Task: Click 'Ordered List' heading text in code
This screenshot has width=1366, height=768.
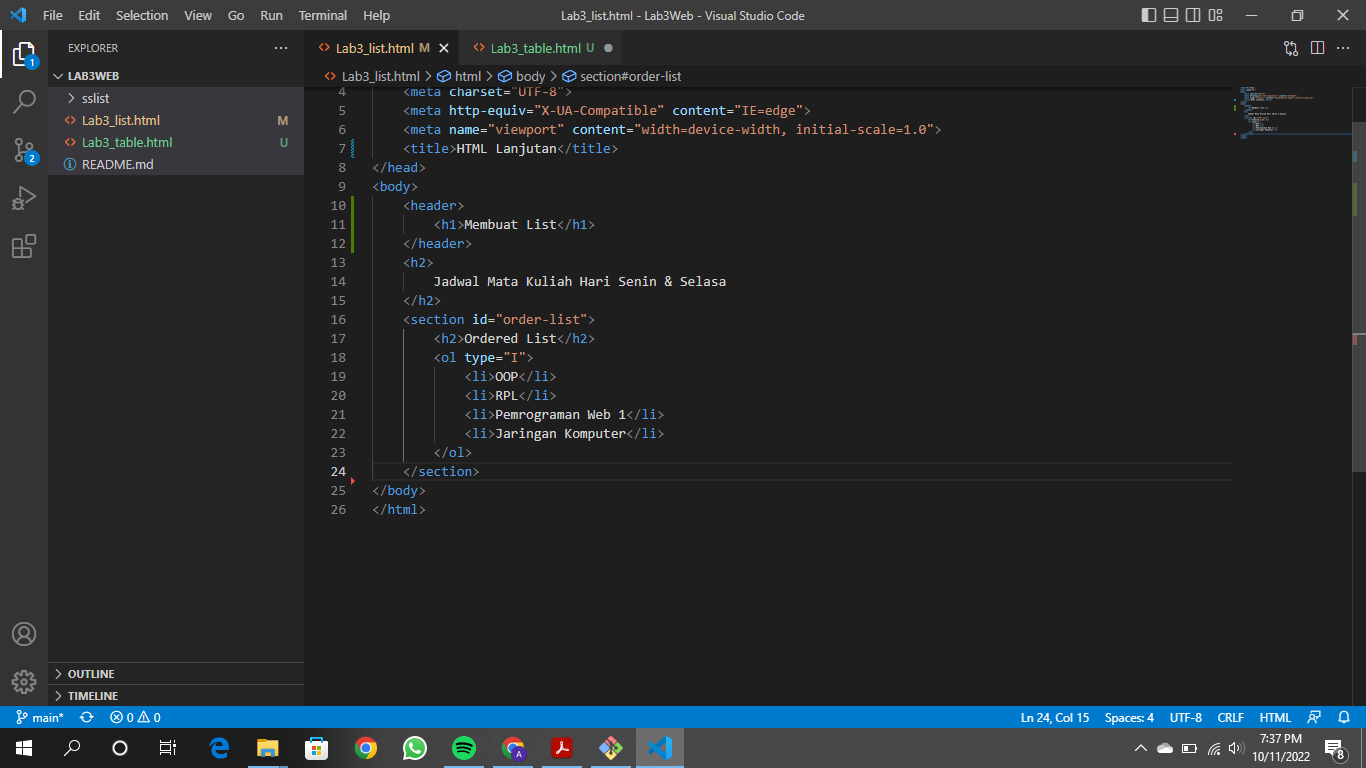Action: click(x=510, y=339)
